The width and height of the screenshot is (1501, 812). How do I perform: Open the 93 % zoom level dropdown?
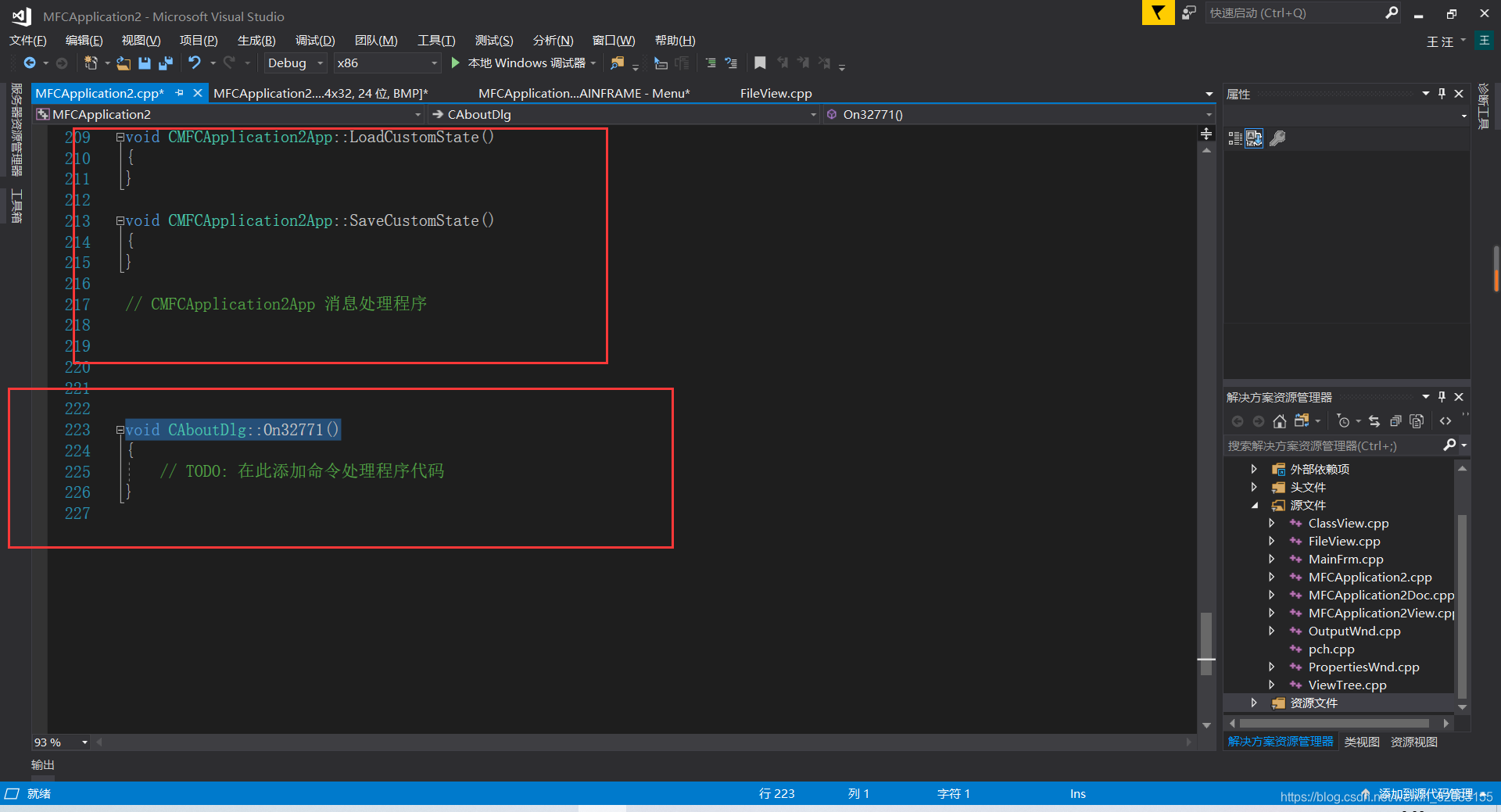click(x=62, y=742)
